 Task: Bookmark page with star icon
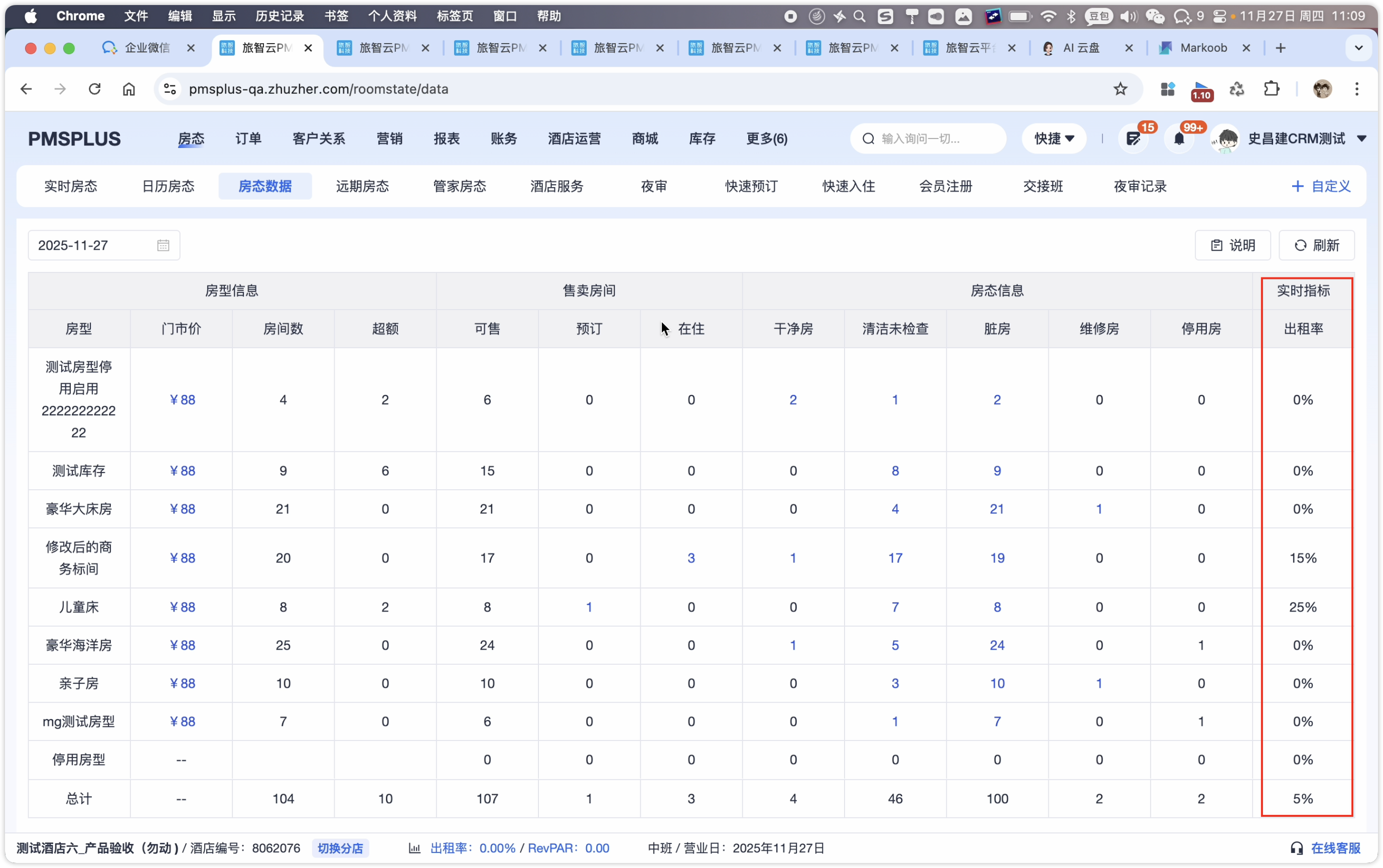pos(1120,89)
